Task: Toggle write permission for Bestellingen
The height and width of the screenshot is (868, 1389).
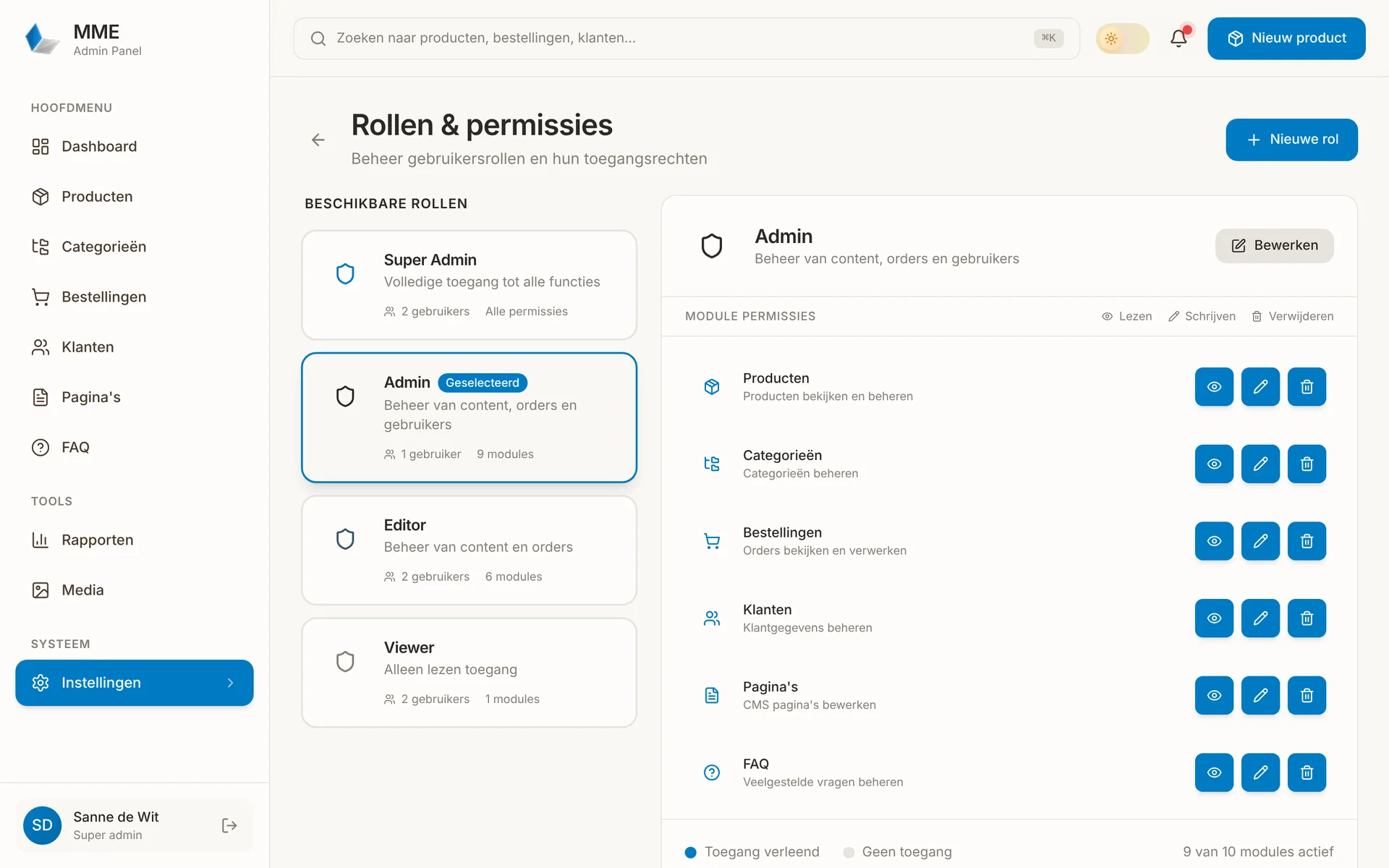Action: click(1260, 541)
